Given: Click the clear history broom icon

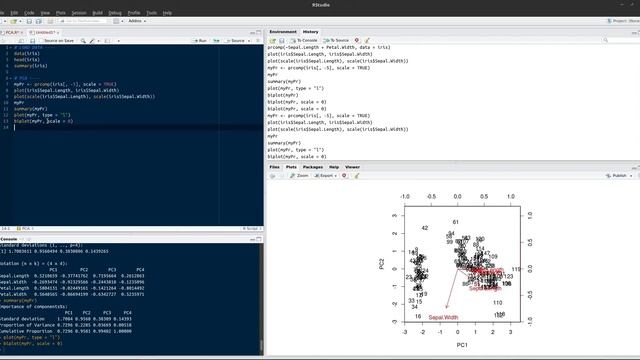Looking at the screenshot, I should pyautogui.click(x=367, y=40).
